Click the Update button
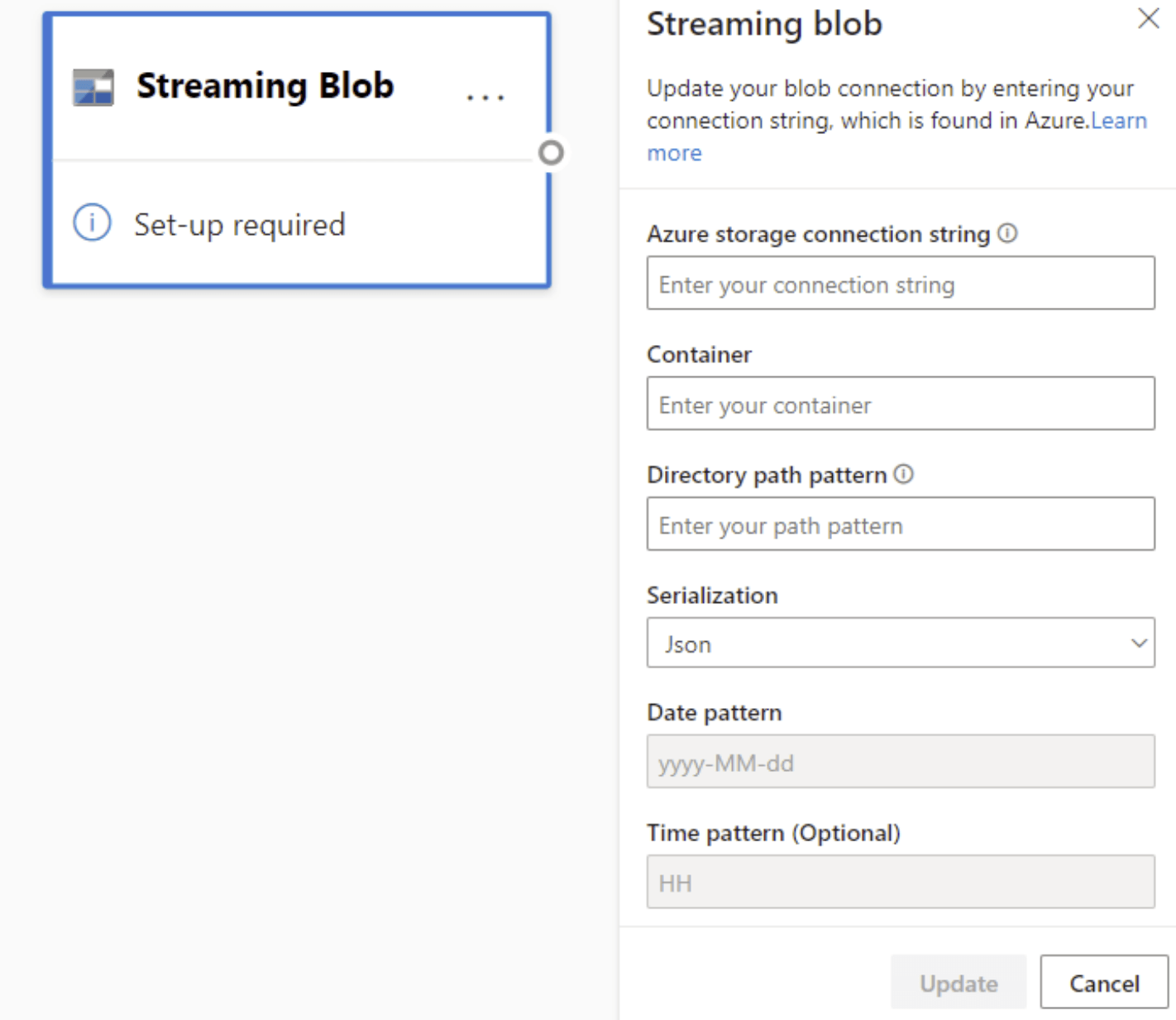Viewport: 1176px width, 1020px height. click(958, 983)
